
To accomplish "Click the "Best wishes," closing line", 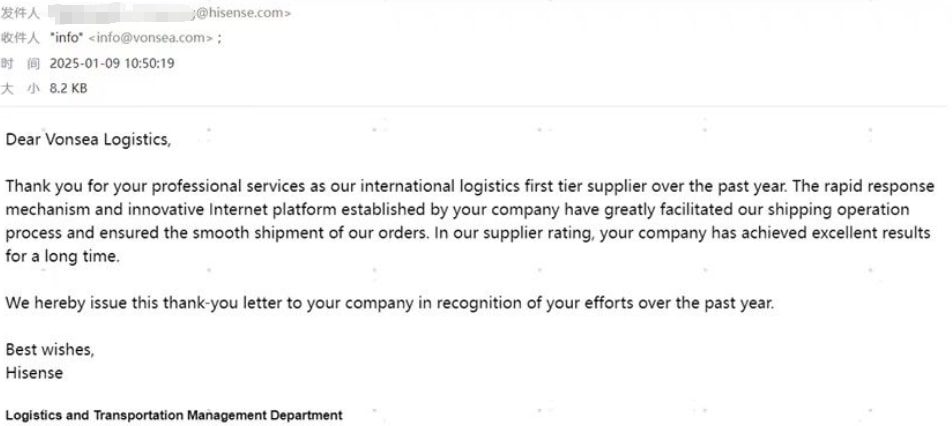I will pos(50,350).
